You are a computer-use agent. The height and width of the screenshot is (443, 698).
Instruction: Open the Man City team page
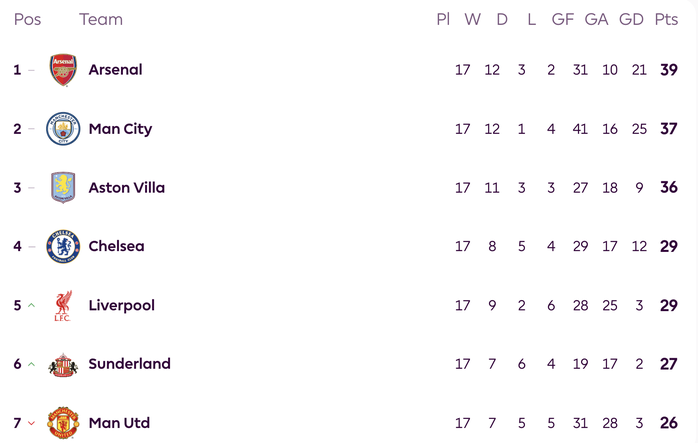pyautogui.click(x=120, y=129)
